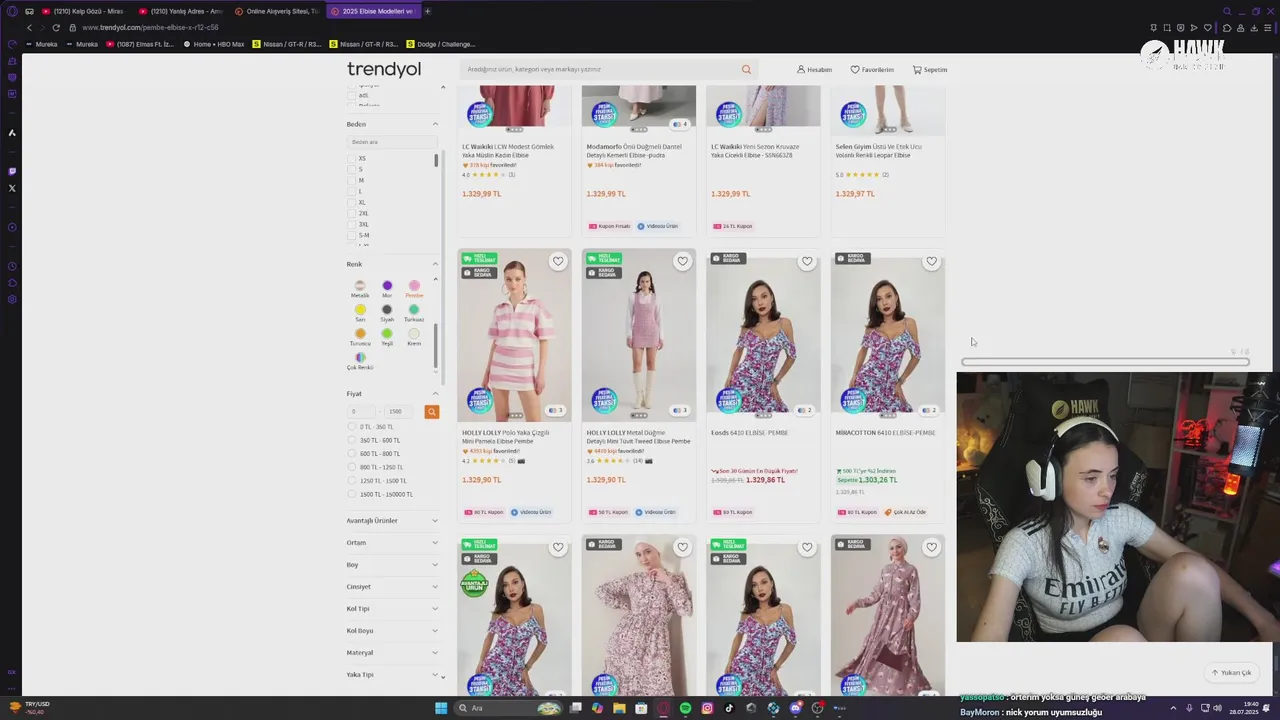Viewport: 1280px width, 720px height.
Task: Favorite the HOLLY LOLLY Metal Düğme dress
Action: click(x=682, y=261)
